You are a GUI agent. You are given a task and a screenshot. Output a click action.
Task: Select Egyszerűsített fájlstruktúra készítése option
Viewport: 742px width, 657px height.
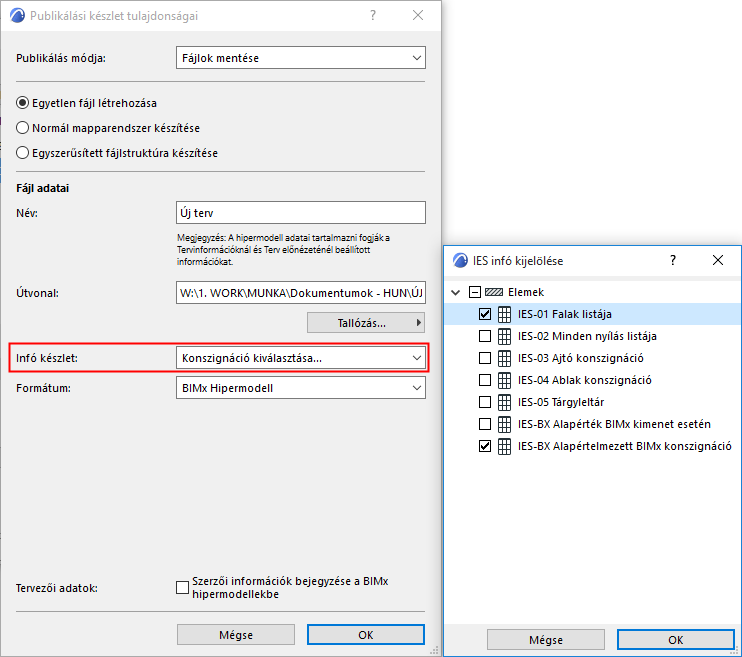coord(22,153)
